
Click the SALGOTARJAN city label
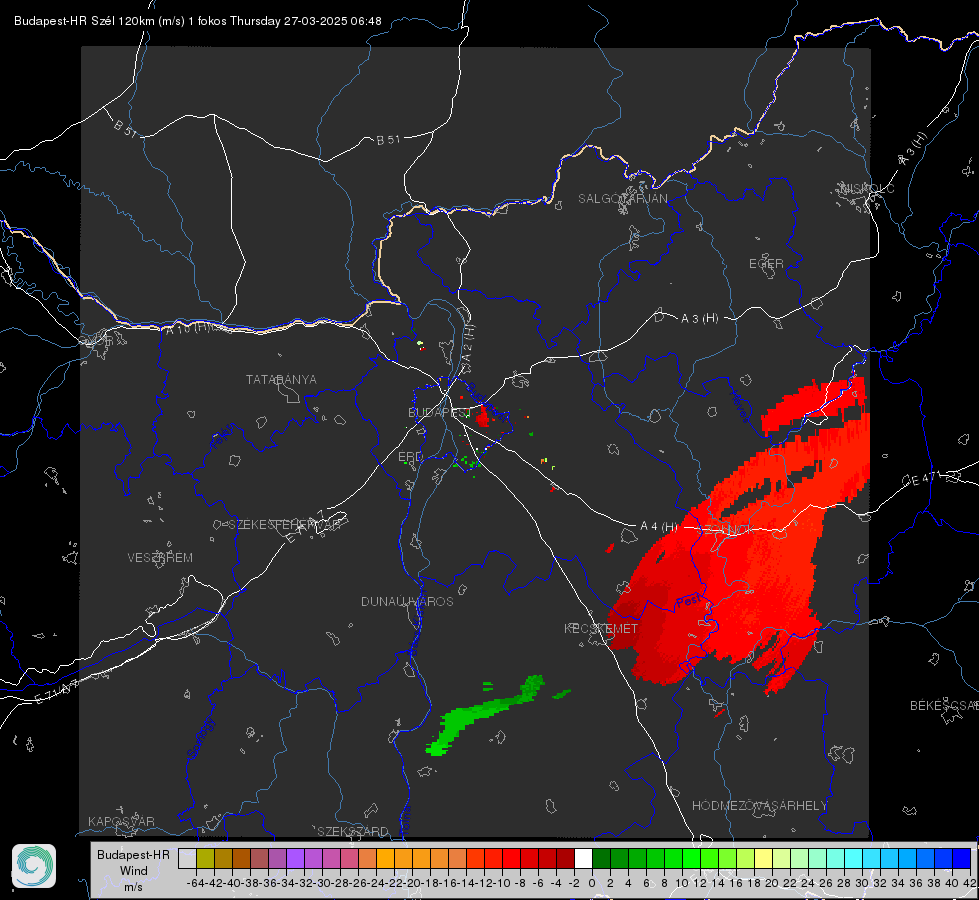[622, 199]
